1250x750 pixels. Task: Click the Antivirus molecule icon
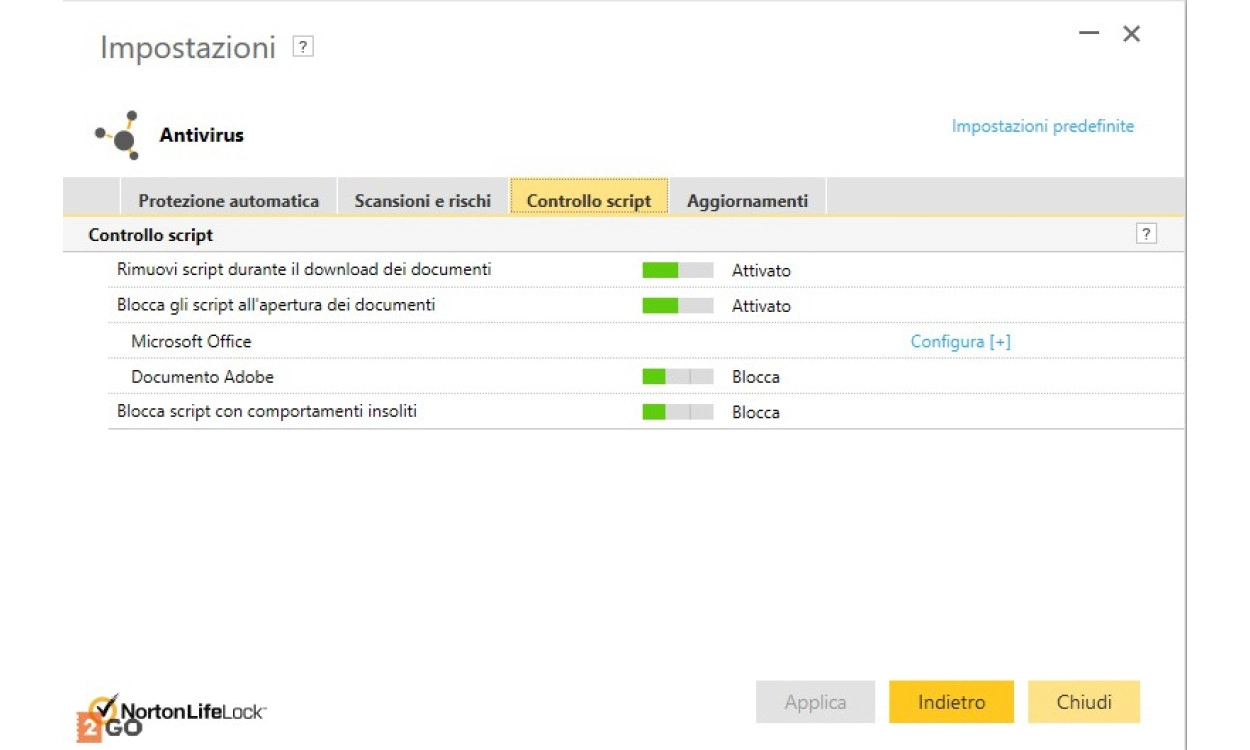click(x=118, y=135)
